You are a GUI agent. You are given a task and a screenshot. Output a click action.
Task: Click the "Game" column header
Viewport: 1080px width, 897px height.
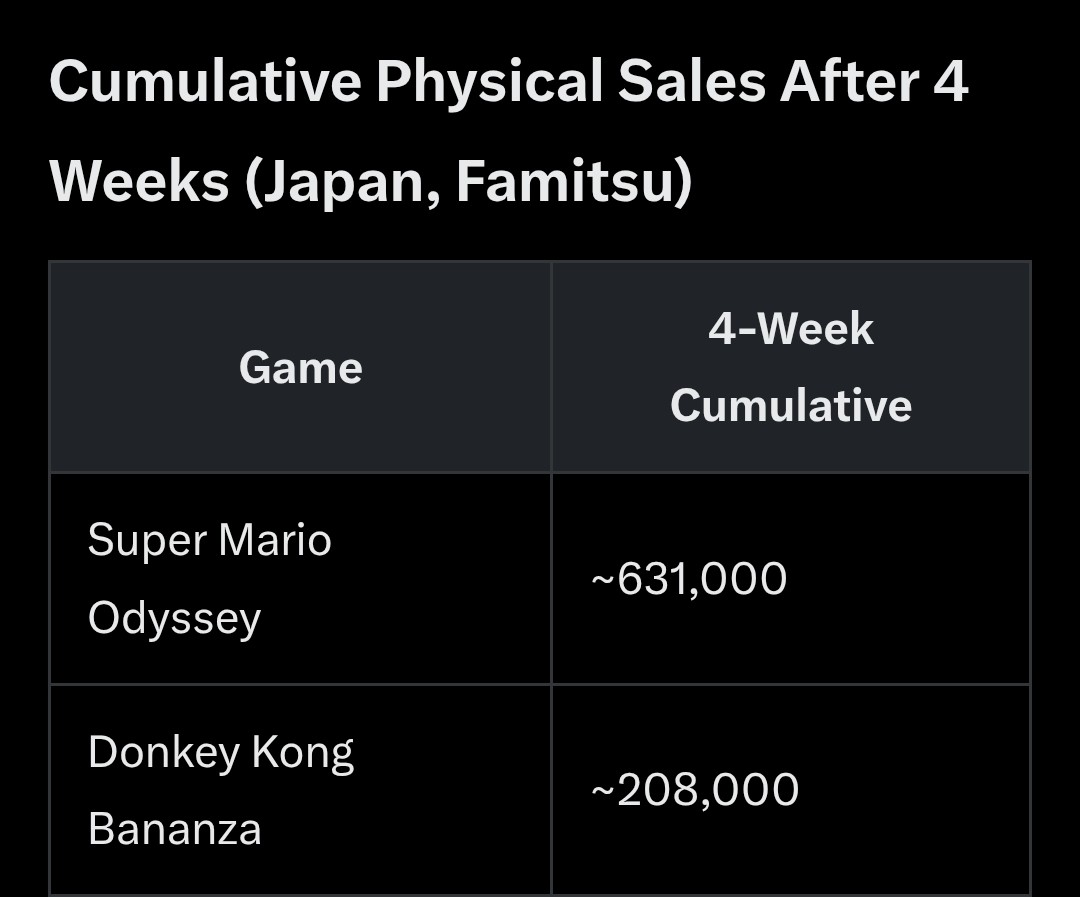pyautogui.click(x=300, y=368)
